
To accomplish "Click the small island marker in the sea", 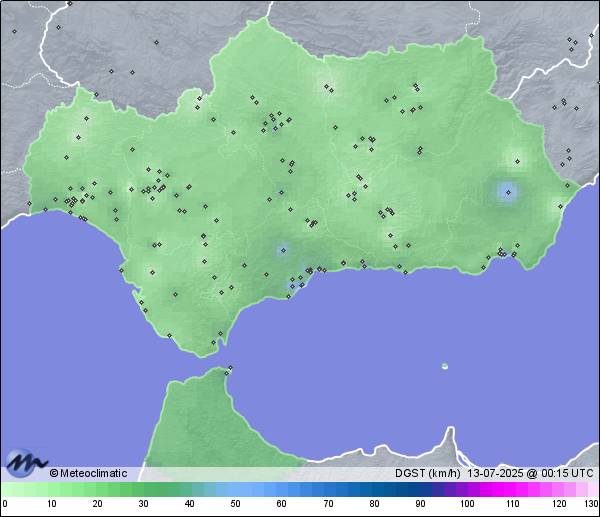I will pos(445,366).
